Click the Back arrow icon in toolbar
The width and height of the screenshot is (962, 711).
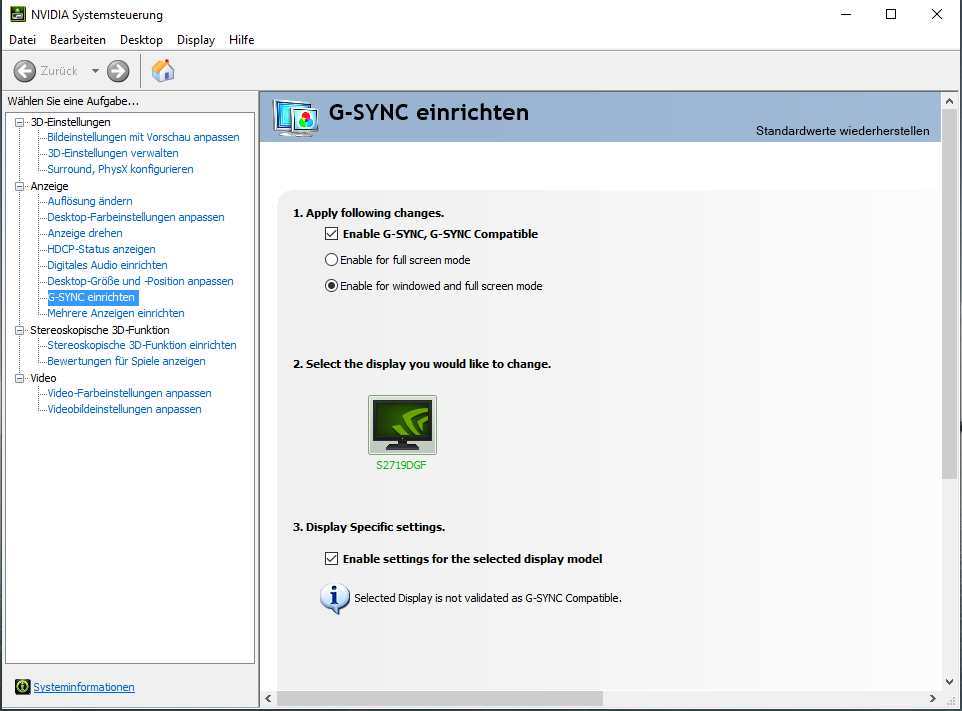pyautogui.click(x=25, y=71)
